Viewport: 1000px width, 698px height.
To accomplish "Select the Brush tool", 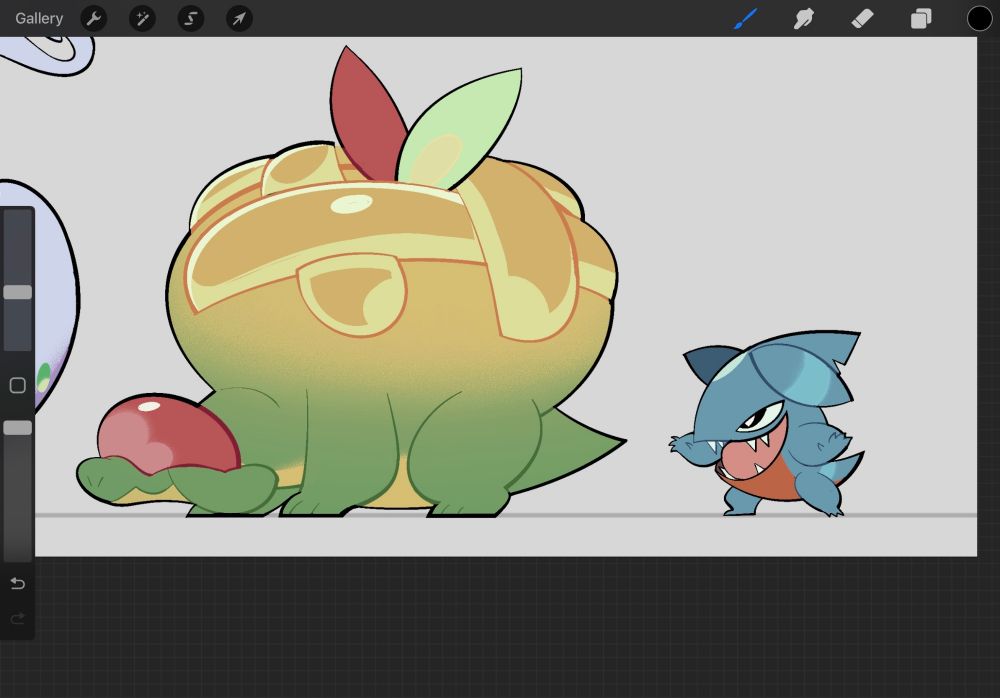I will (745, 19).
